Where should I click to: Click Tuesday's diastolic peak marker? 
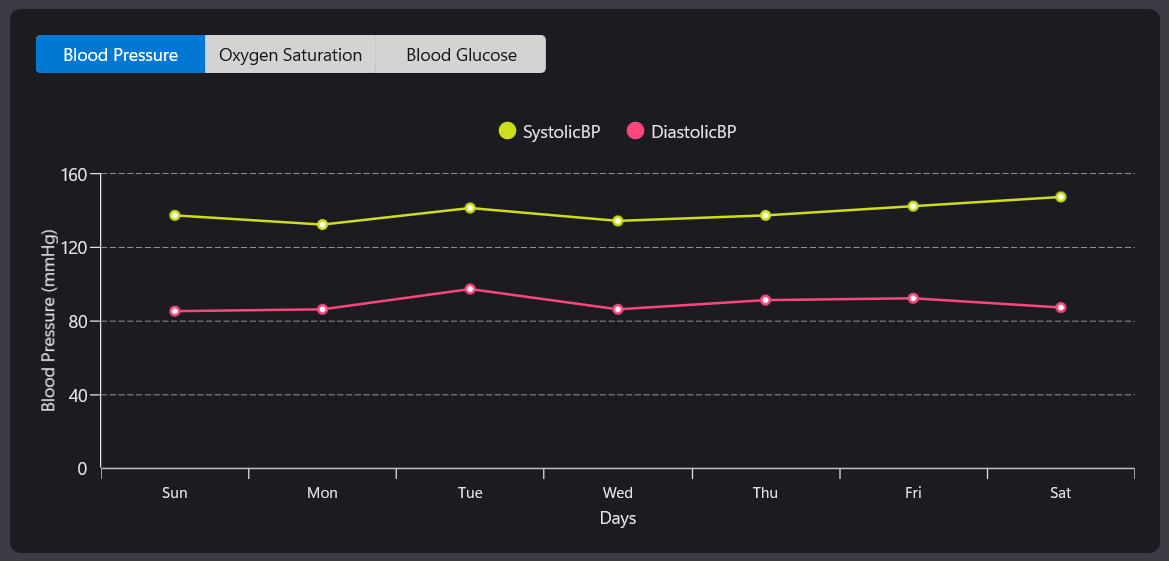[470, 289]
